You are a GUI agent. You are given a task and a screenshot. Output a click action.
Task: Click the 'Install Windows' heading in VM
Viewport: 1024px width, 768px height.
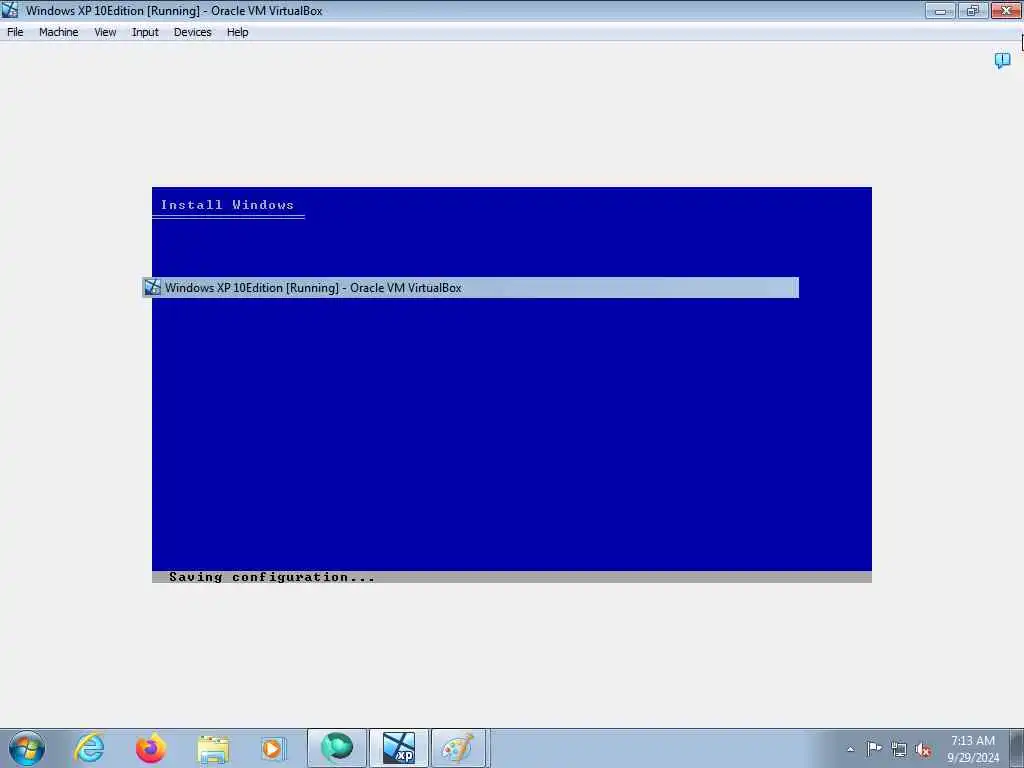pyautogui.click(x=227, y=204)
